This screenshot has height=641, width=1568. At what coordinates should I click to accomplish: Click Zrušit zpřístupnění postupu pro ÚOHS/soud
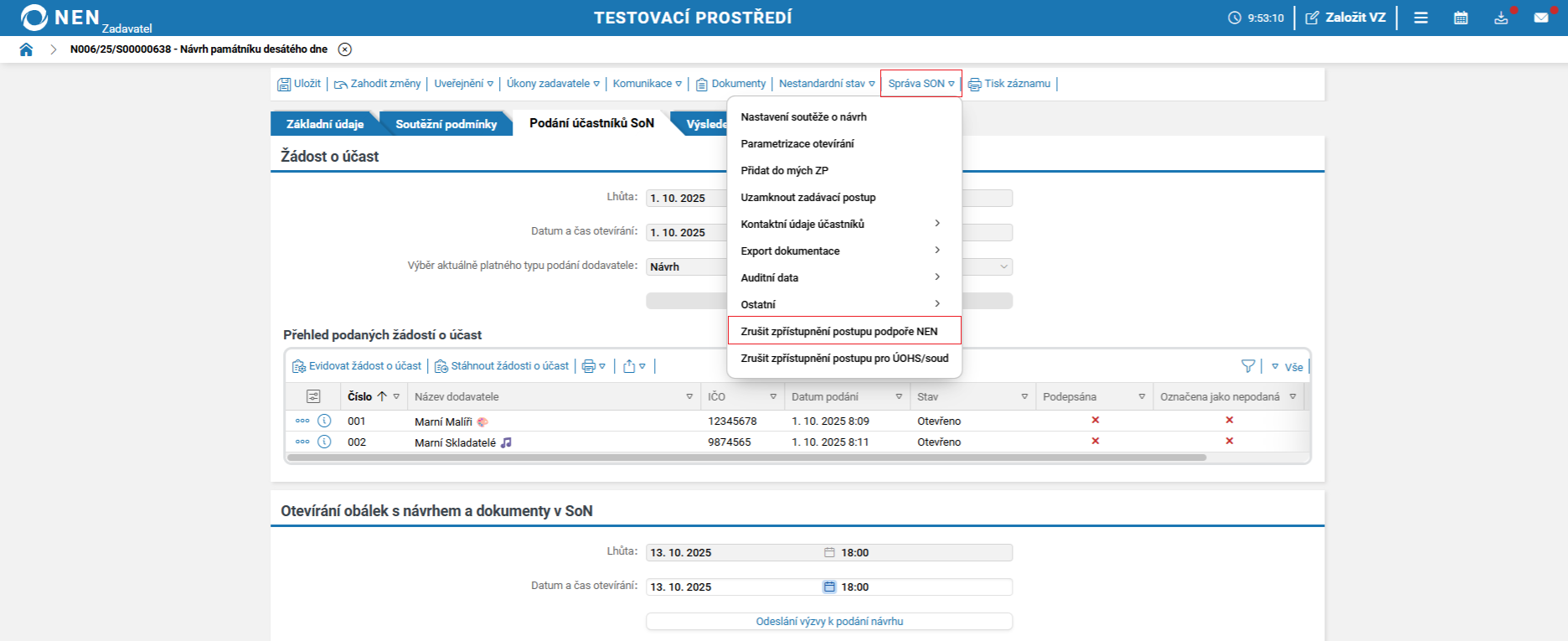(844, 359)
